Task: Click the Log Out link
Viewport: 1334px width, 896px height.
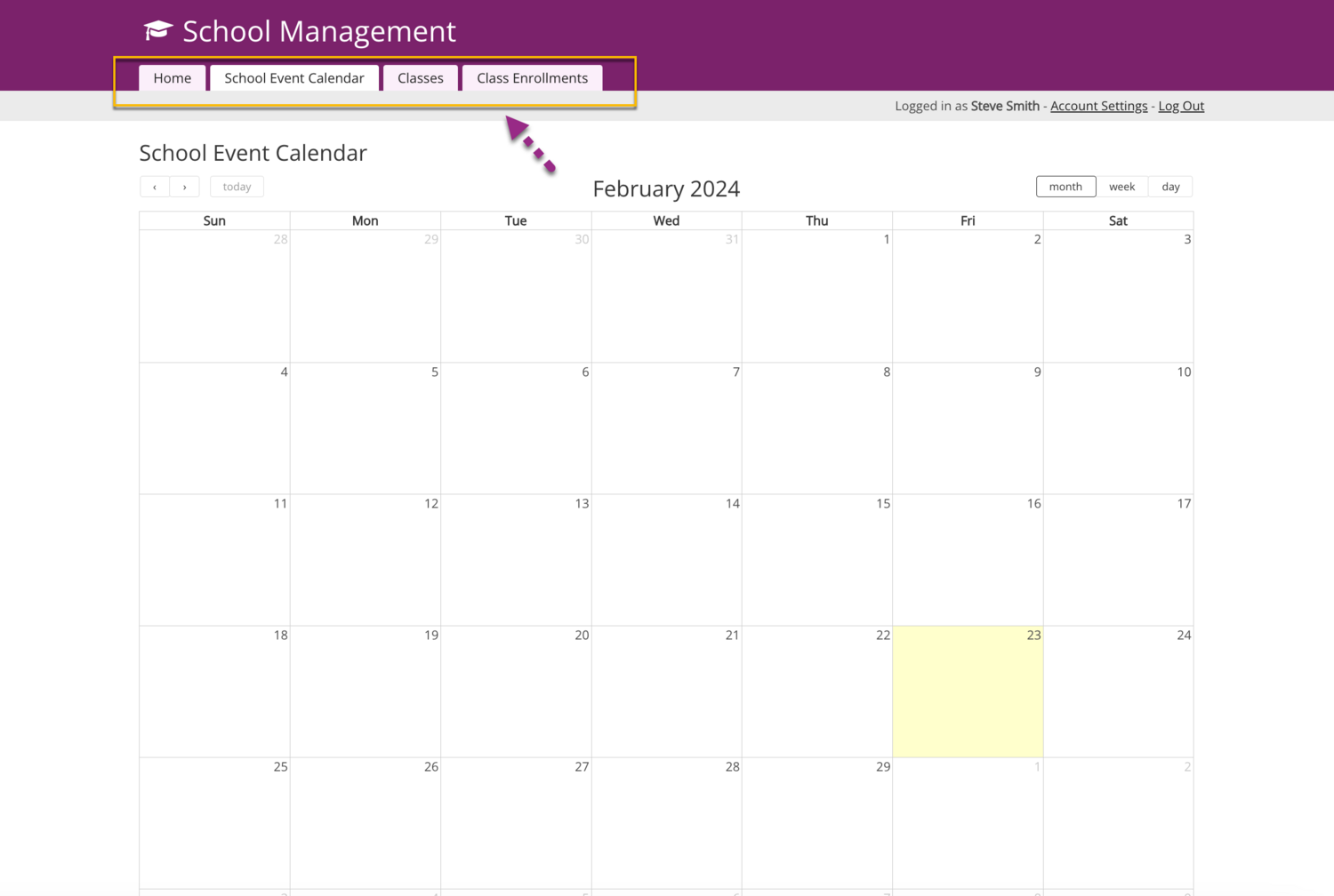Action: pyautogui.click(x=1181, y=106)
